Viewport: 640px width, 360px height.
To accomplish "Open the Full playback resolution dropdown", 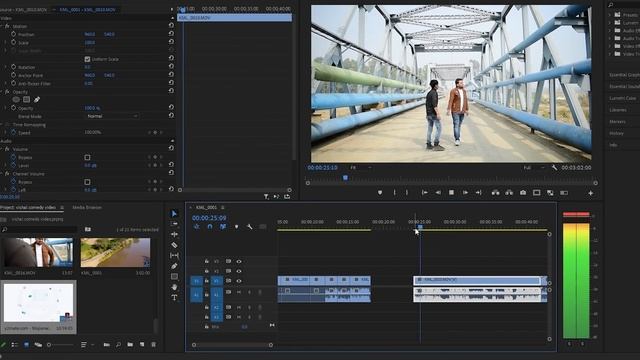I will (x=533, y=168).
